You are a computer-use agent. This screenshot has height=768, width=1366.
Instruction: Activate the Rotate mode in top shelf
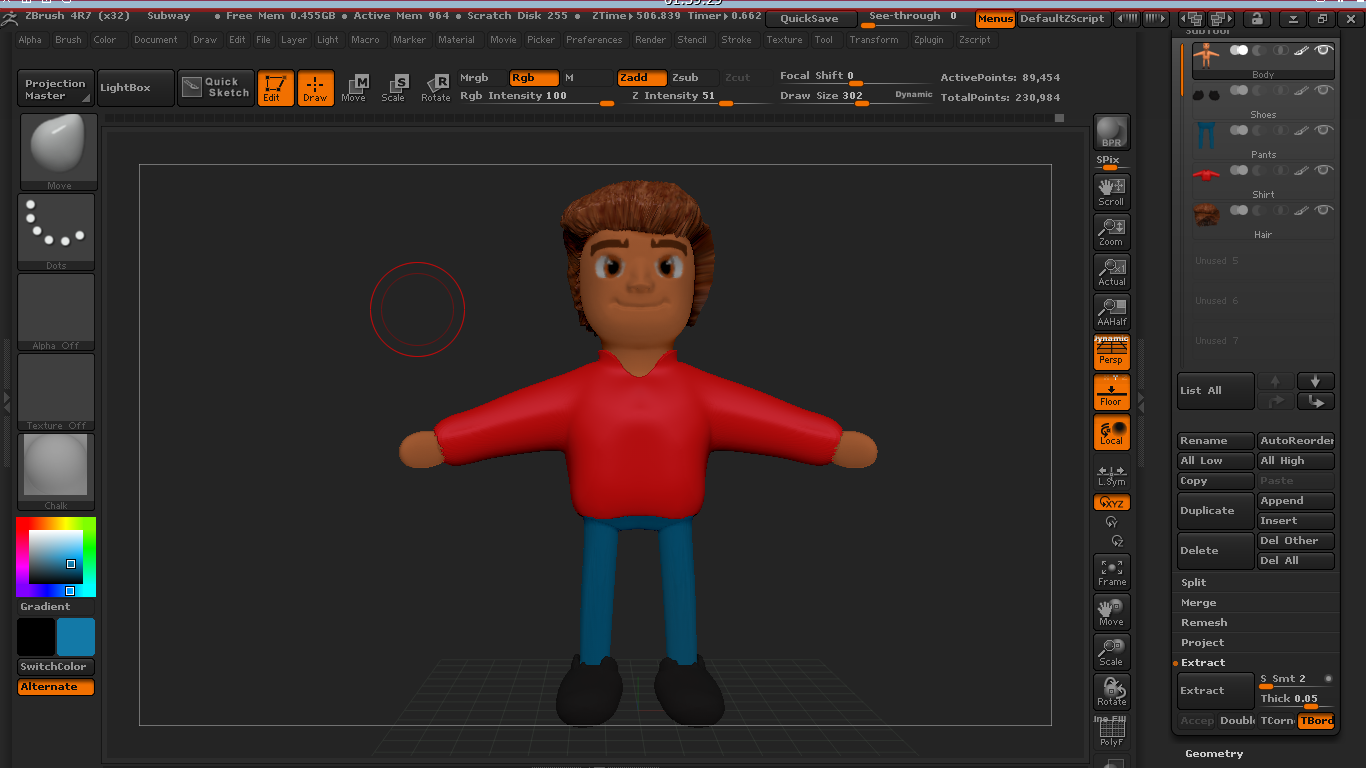435,88
